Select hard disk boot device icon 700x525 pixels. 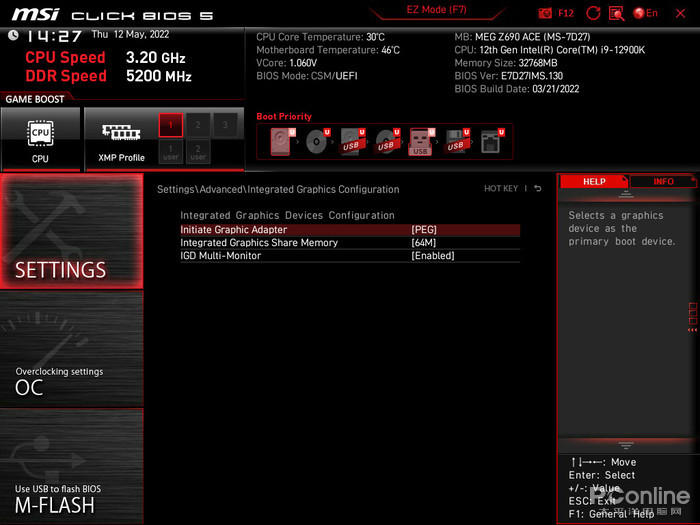(x=283, y=142)
